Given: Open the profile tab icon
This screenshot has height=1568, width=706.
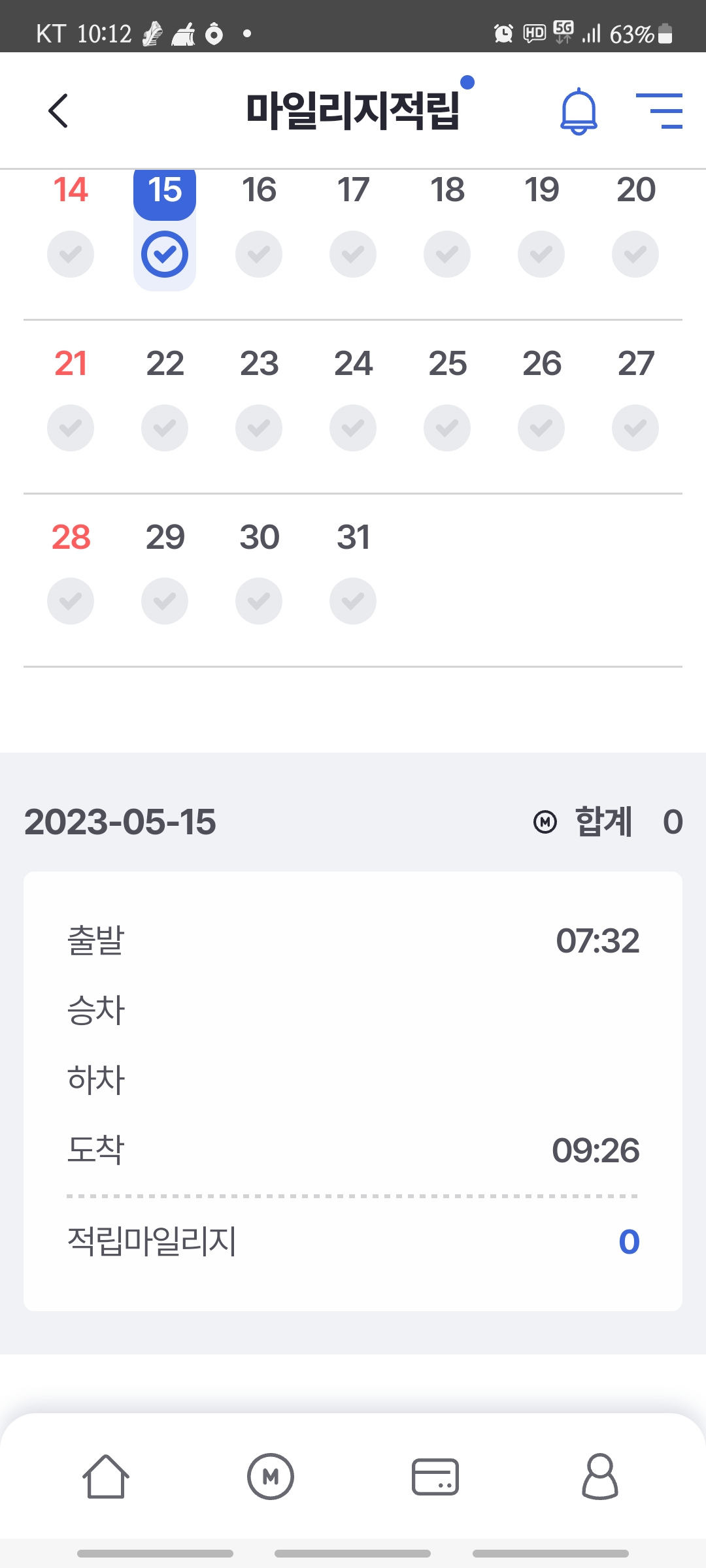Looking at the screenshot, I should 600,1476.
